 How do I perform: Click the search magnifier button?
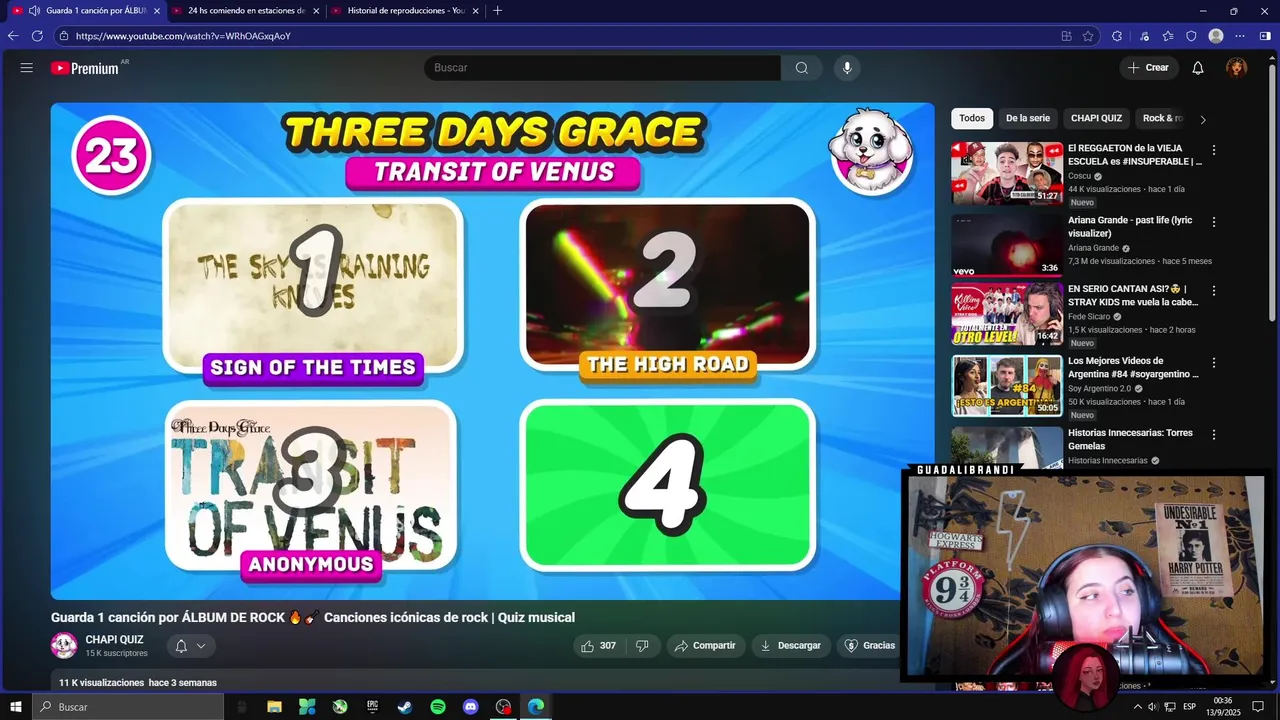[802, 68]
